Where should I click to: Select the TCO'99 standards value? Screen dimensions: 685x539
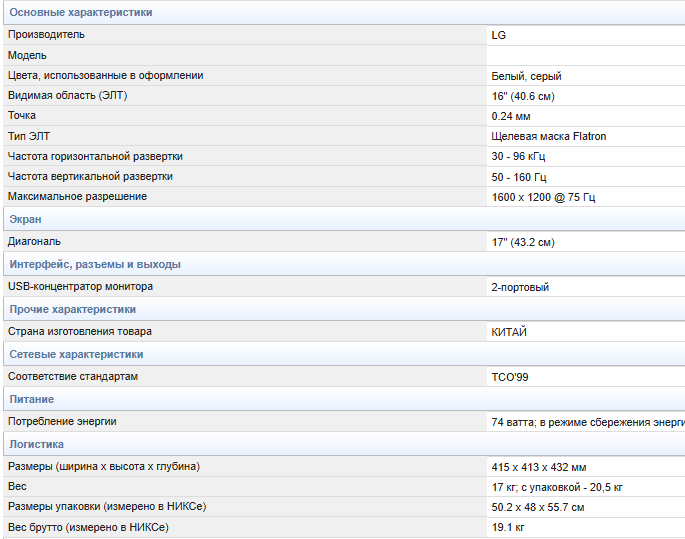[x=509, y=377]
